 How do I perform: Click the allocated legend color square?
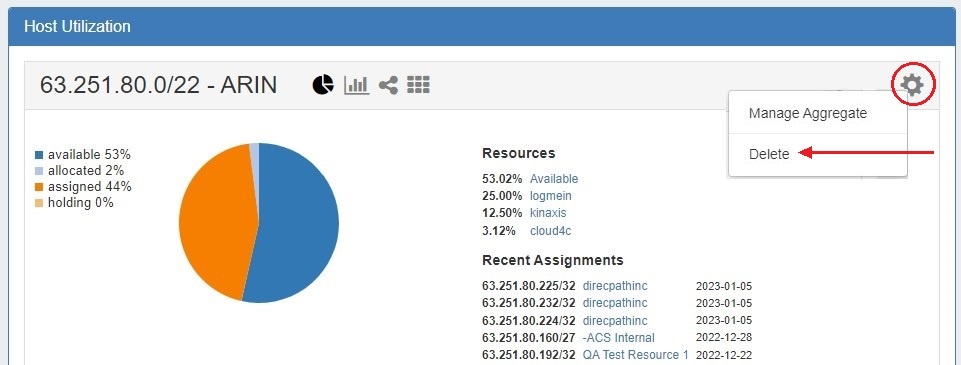tap(40, 171)
